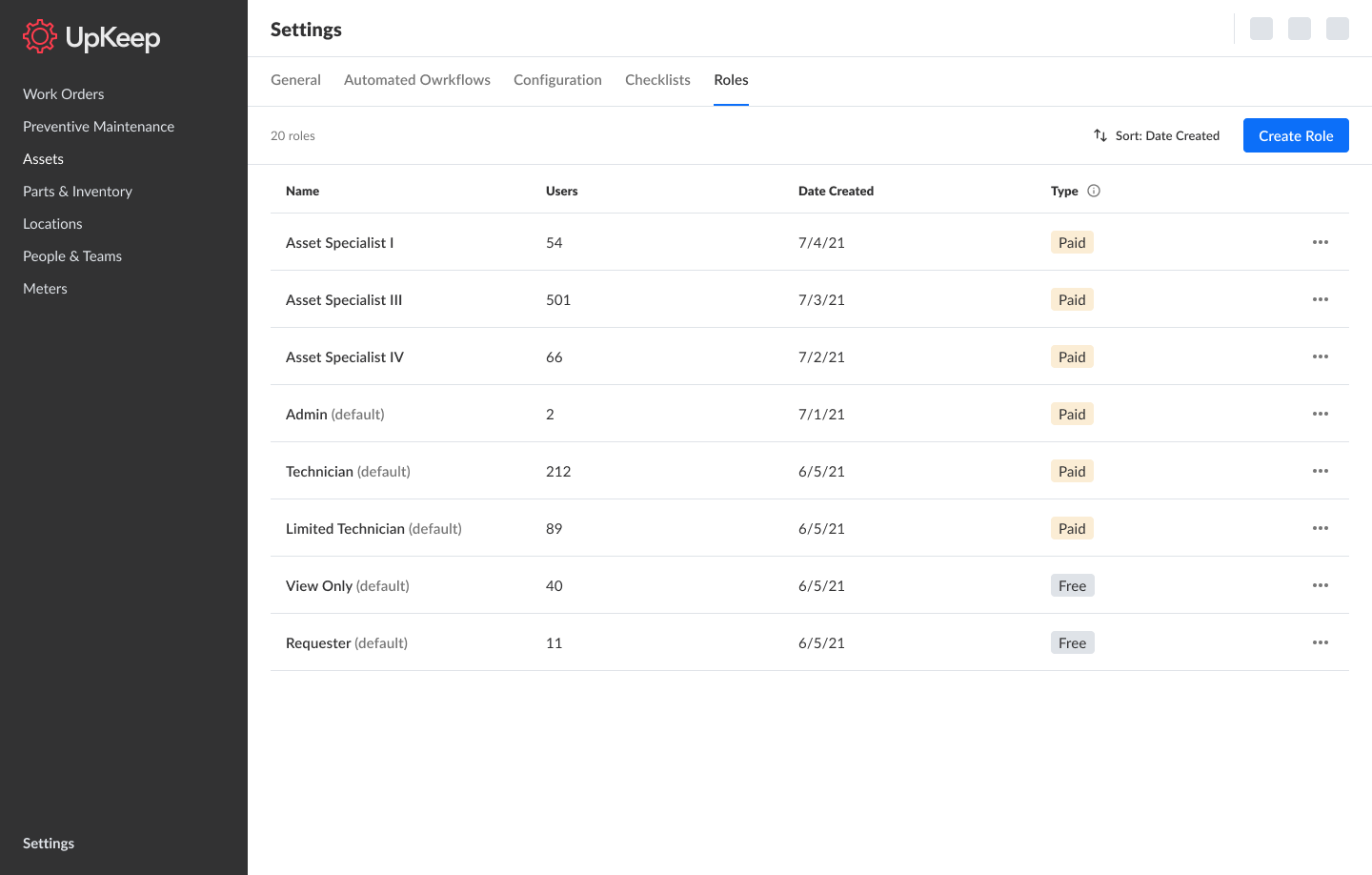Image resolution: width=1372 pixels, height=875 pixels.
Task: Open options menu for Technician role
Action: (1321, 471)
